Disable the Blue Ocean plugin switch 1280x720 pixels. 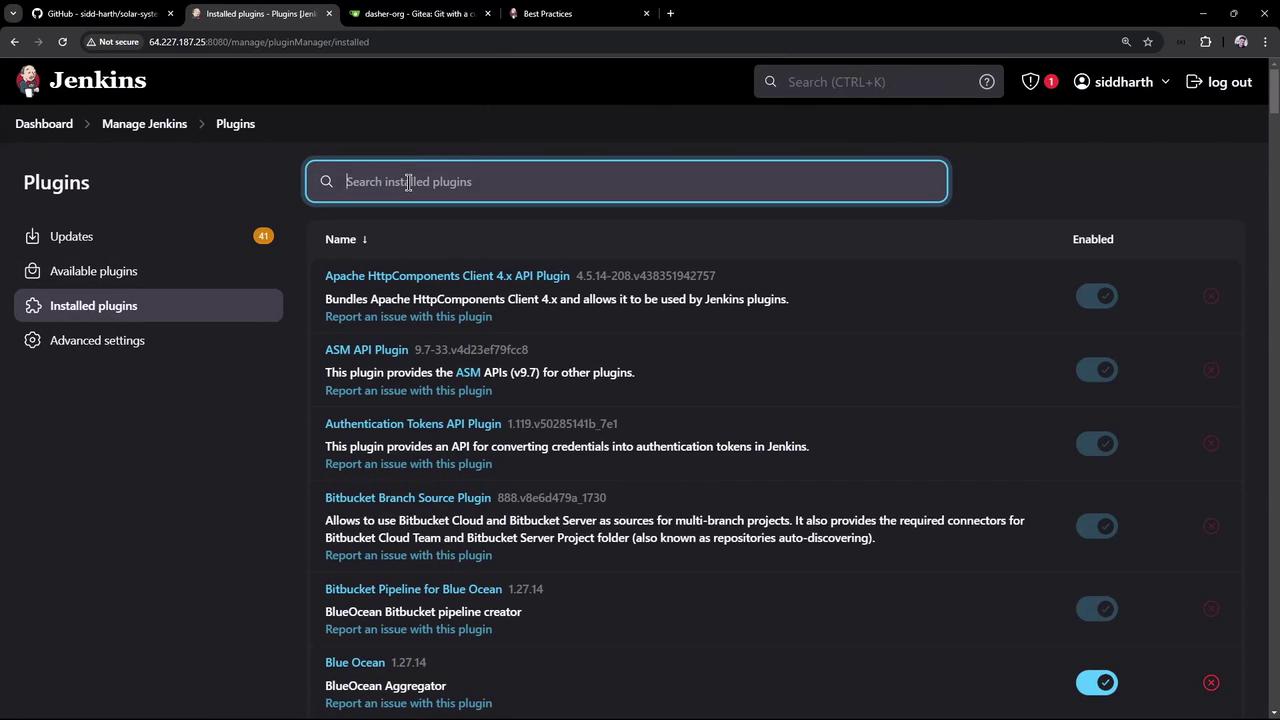point(1097,683)
